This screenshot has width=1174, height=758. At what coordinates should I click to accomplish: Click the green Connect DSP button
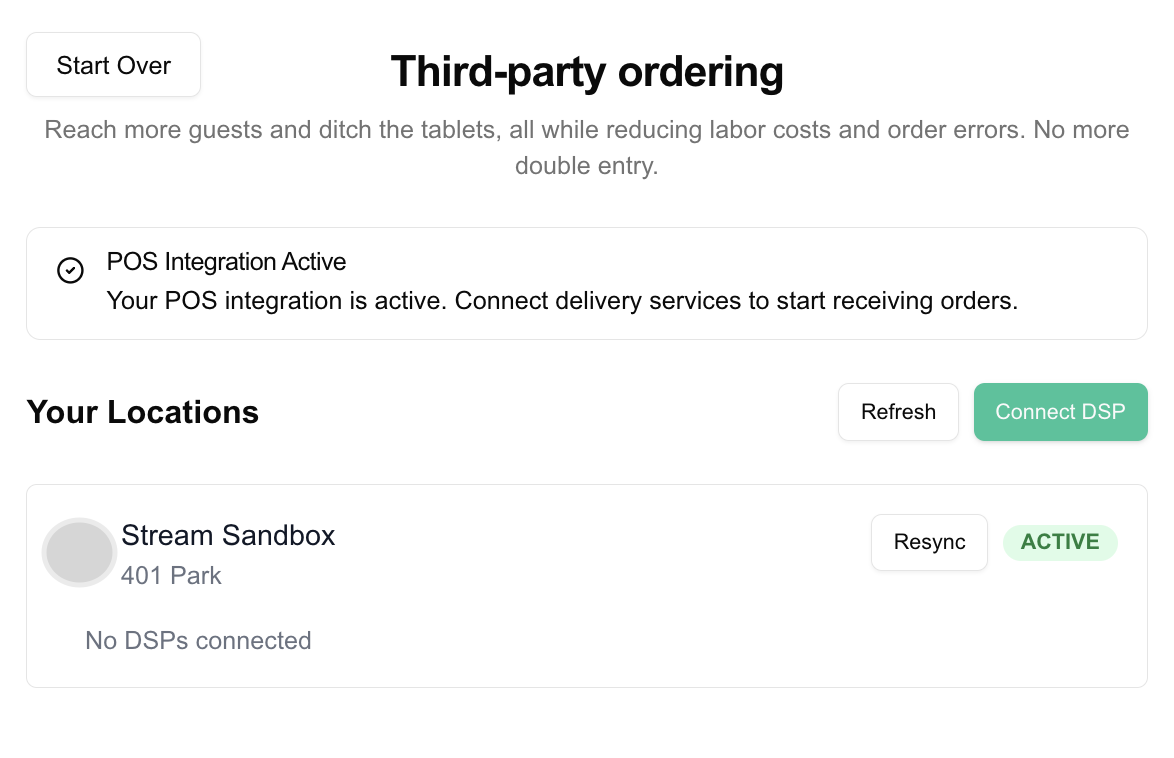tap(1060, 412)
